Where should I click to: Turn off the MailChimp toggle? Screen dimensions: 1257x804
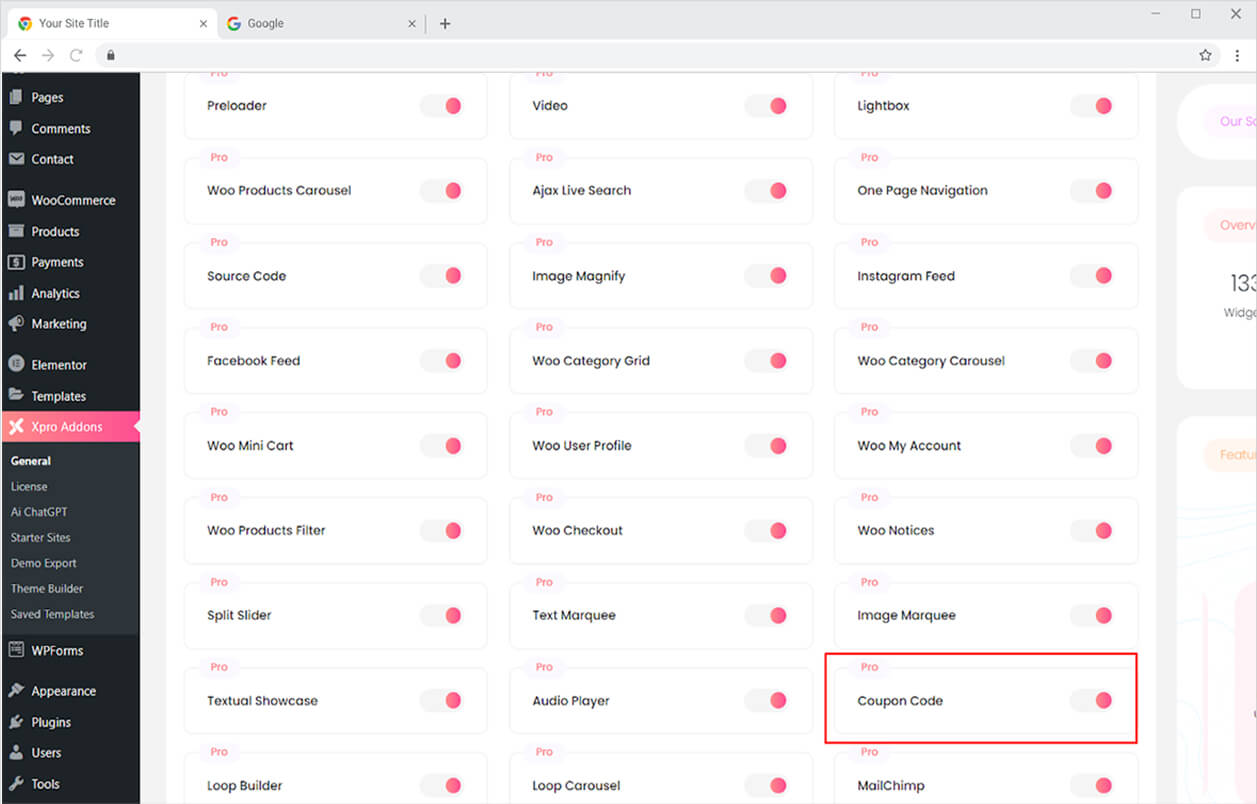pos(1092,786)
